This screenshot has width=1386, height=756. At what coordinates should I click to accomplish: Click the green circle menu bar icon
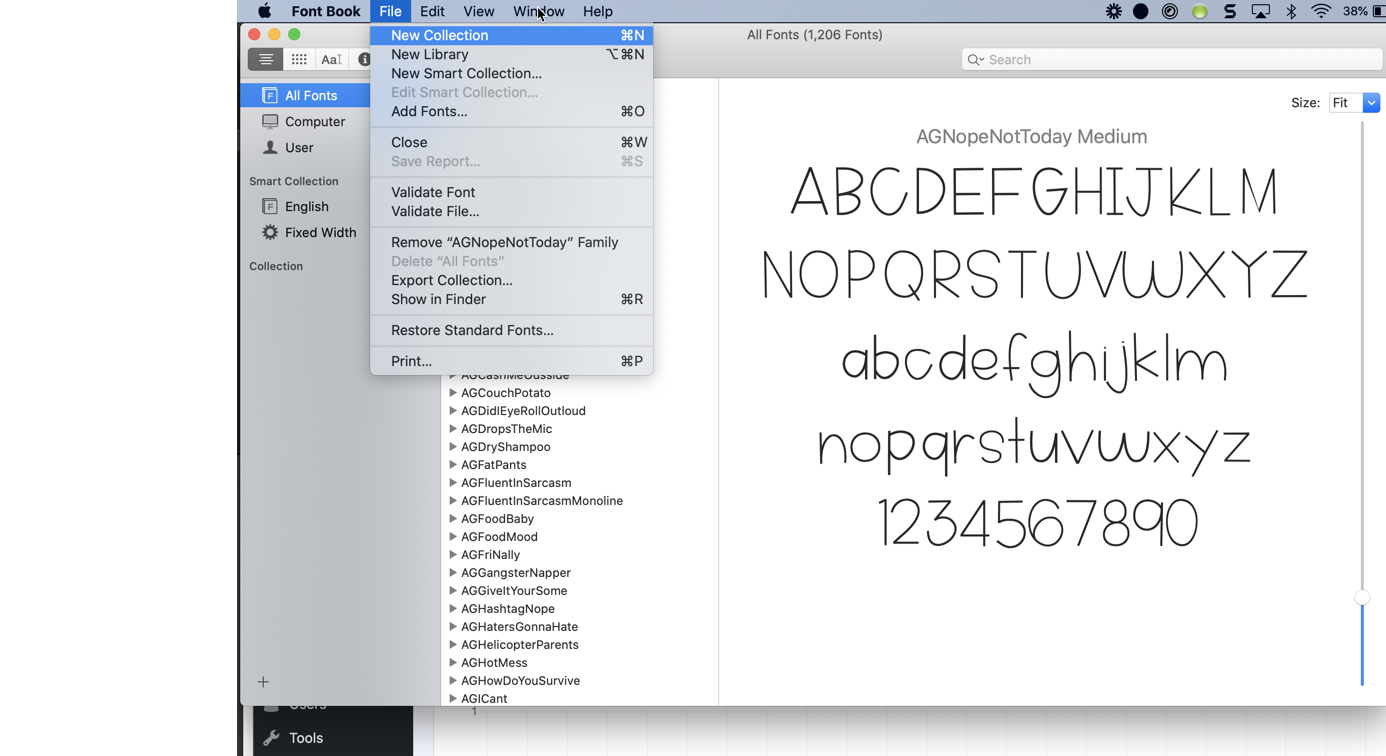point(1200,11)
